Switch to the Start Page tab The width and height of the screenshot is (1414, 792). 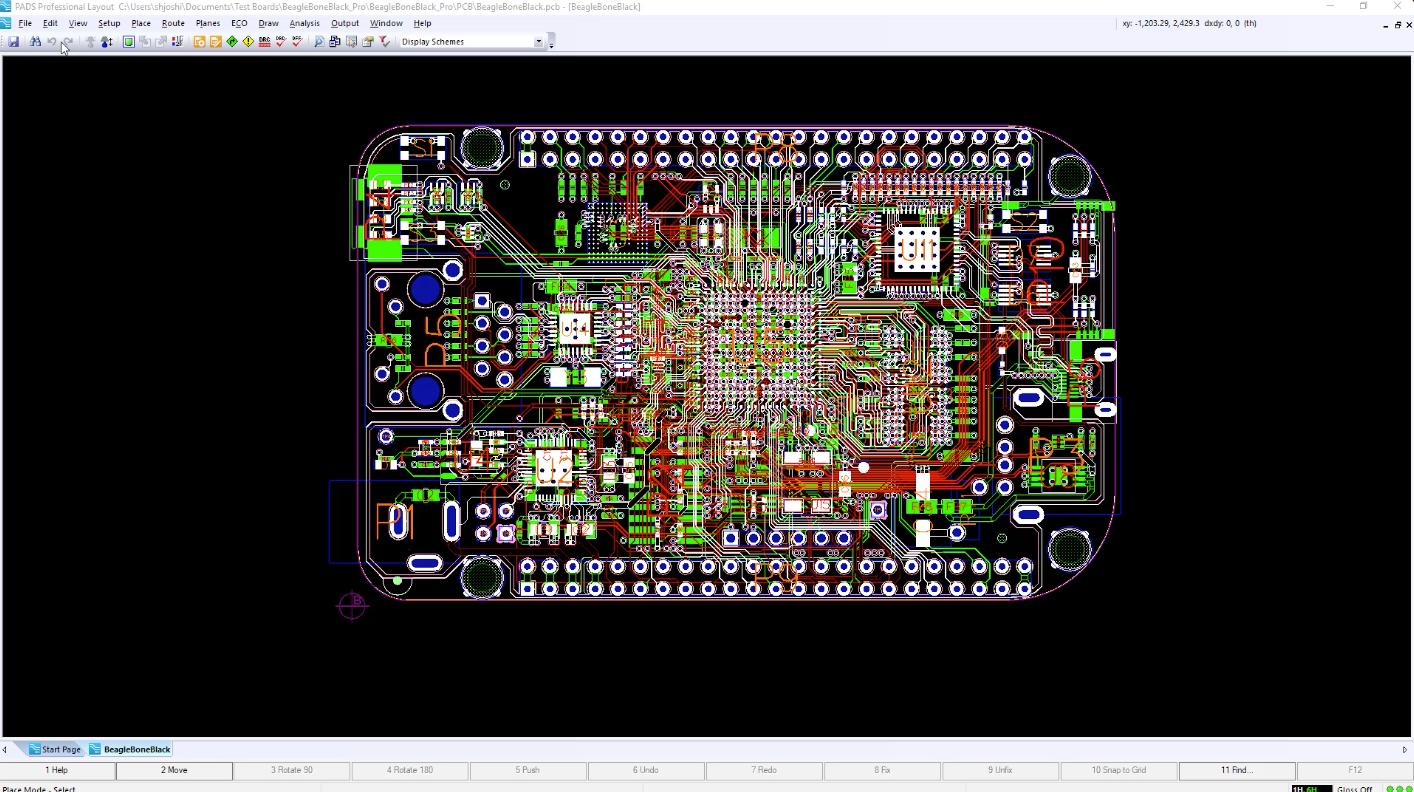[x=54, y=749]
